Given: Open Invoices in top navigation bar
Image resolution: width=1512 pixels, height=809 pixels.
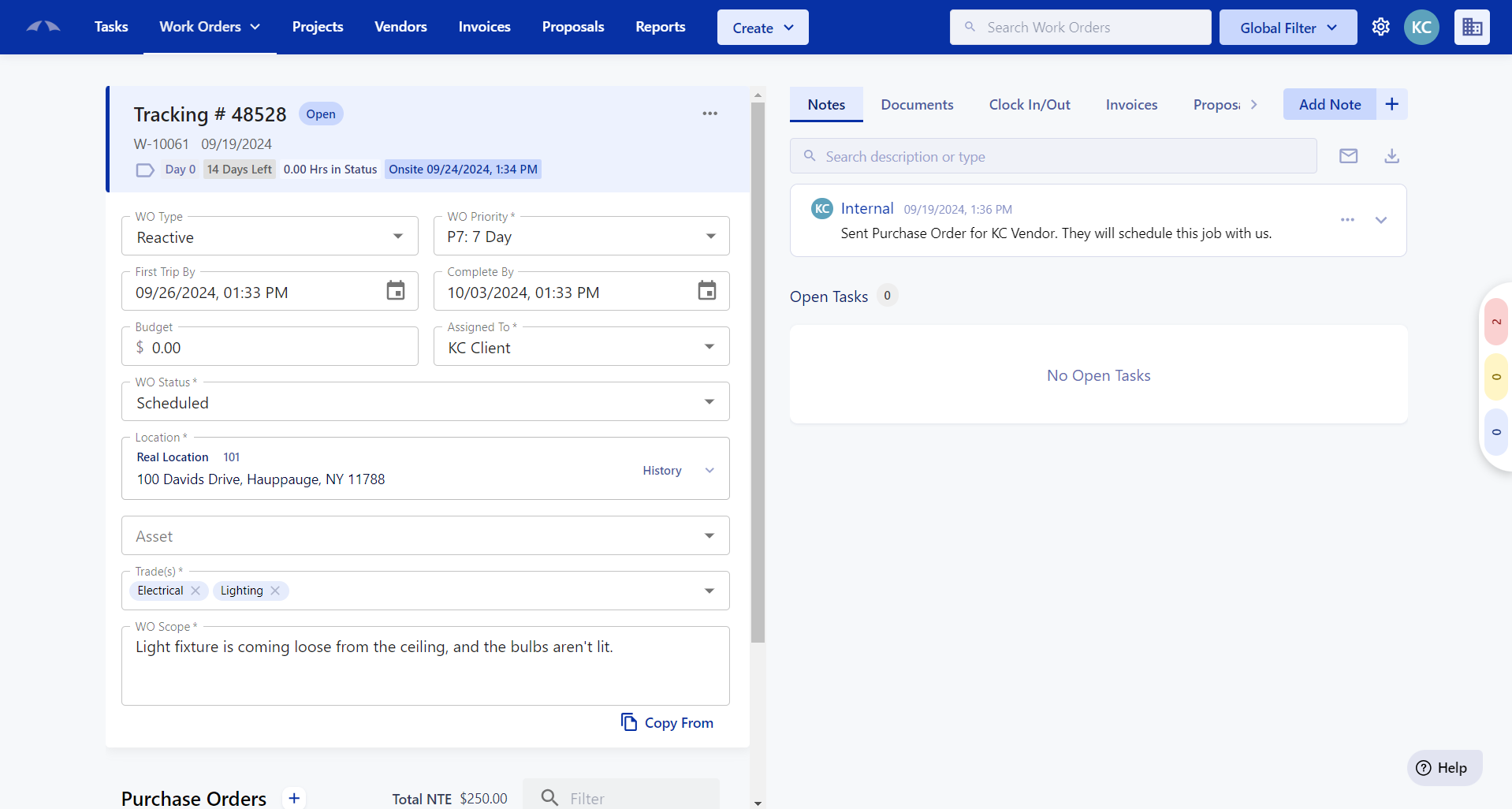Looking at the screenshot, I should pyautogui.click(x=485, y=27).
